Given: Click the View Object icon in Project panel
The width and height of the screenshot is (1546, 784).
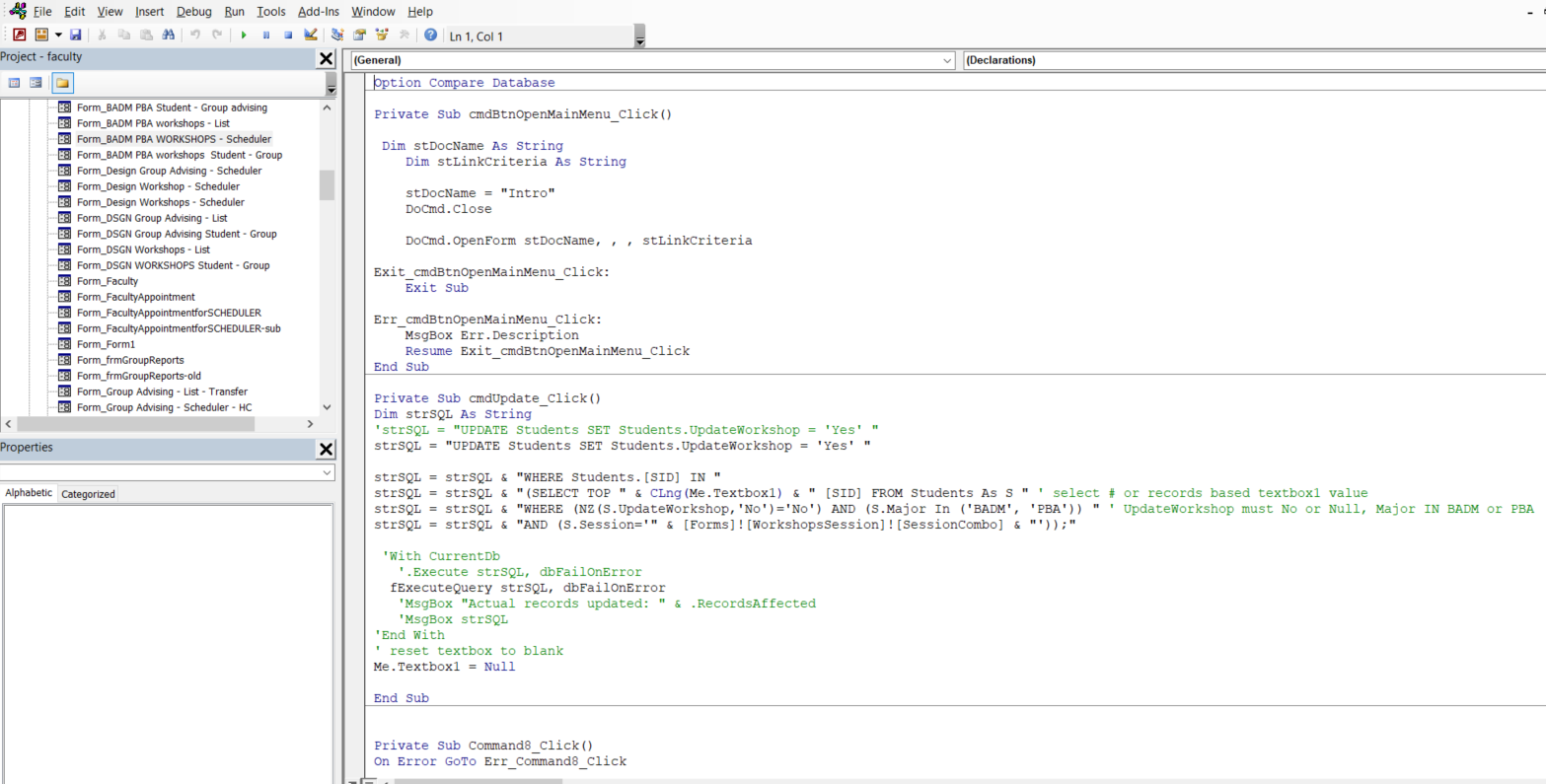Looking at the screenshot, I should 36,83.
